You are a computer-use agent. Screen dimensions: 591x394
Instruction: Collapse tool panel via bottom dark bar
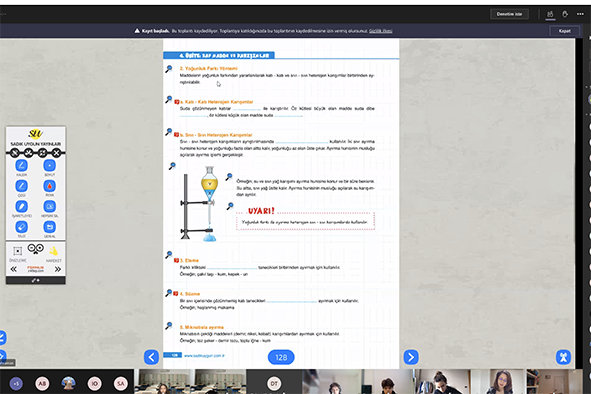pyautogui.click(x=35, y=281)
